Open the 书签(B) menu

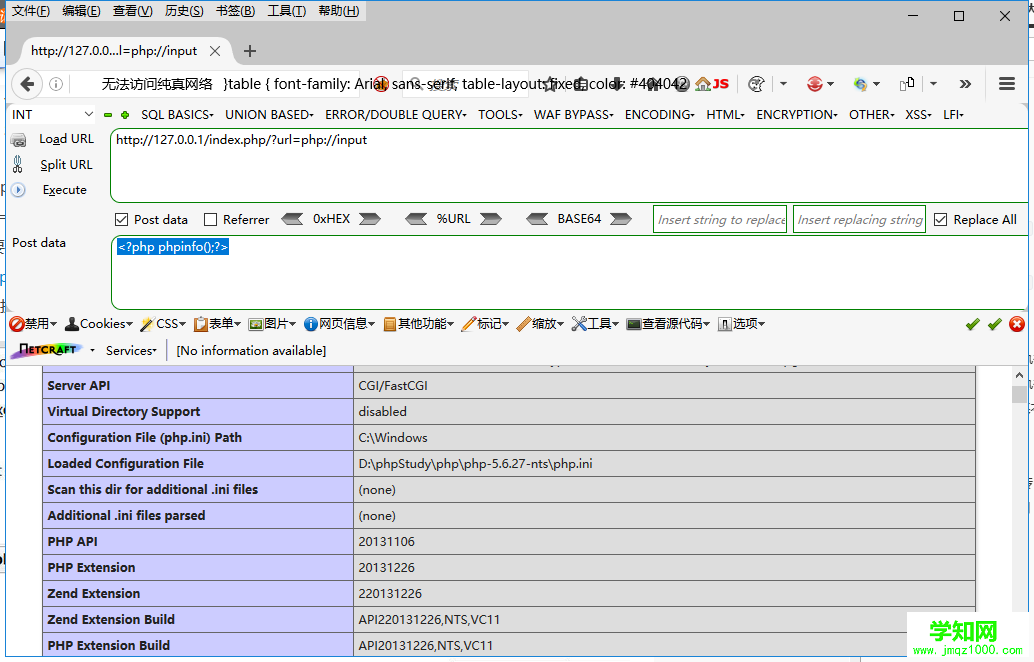point(235,11)
